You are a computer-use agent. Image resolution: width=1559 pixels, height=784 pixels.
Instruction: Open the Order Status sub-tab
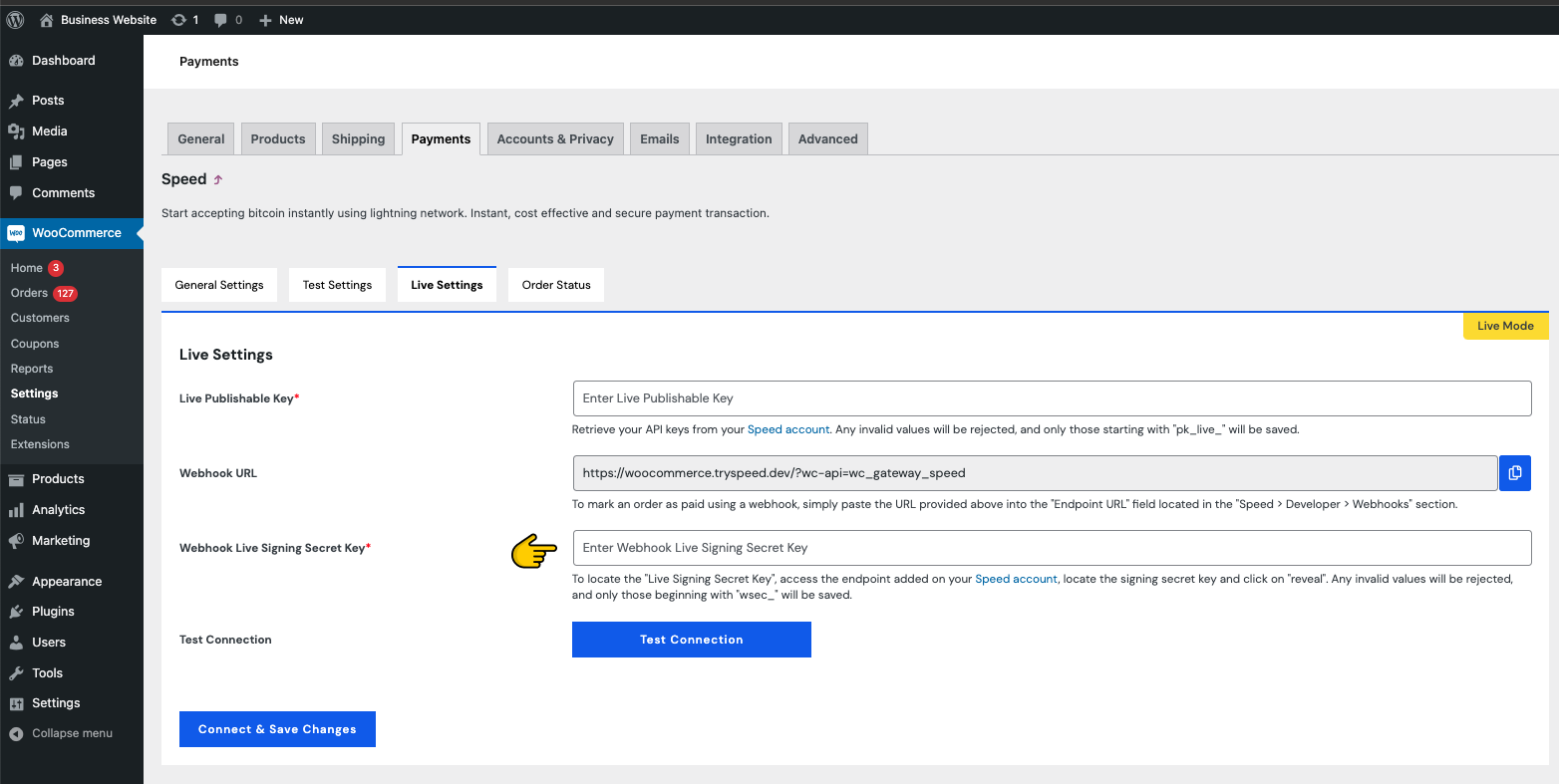(x=556, y=285)
